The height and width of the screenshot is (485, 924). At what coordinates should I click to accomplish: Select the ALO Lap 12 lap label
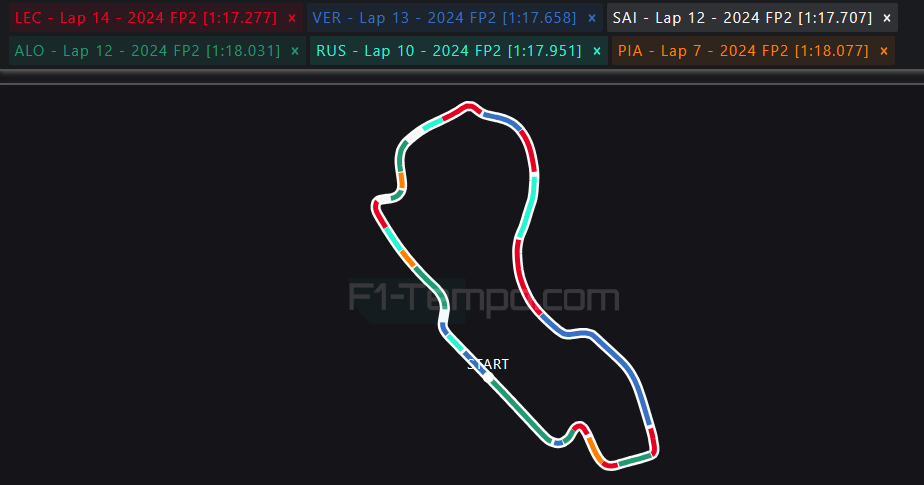pos(147,51)
